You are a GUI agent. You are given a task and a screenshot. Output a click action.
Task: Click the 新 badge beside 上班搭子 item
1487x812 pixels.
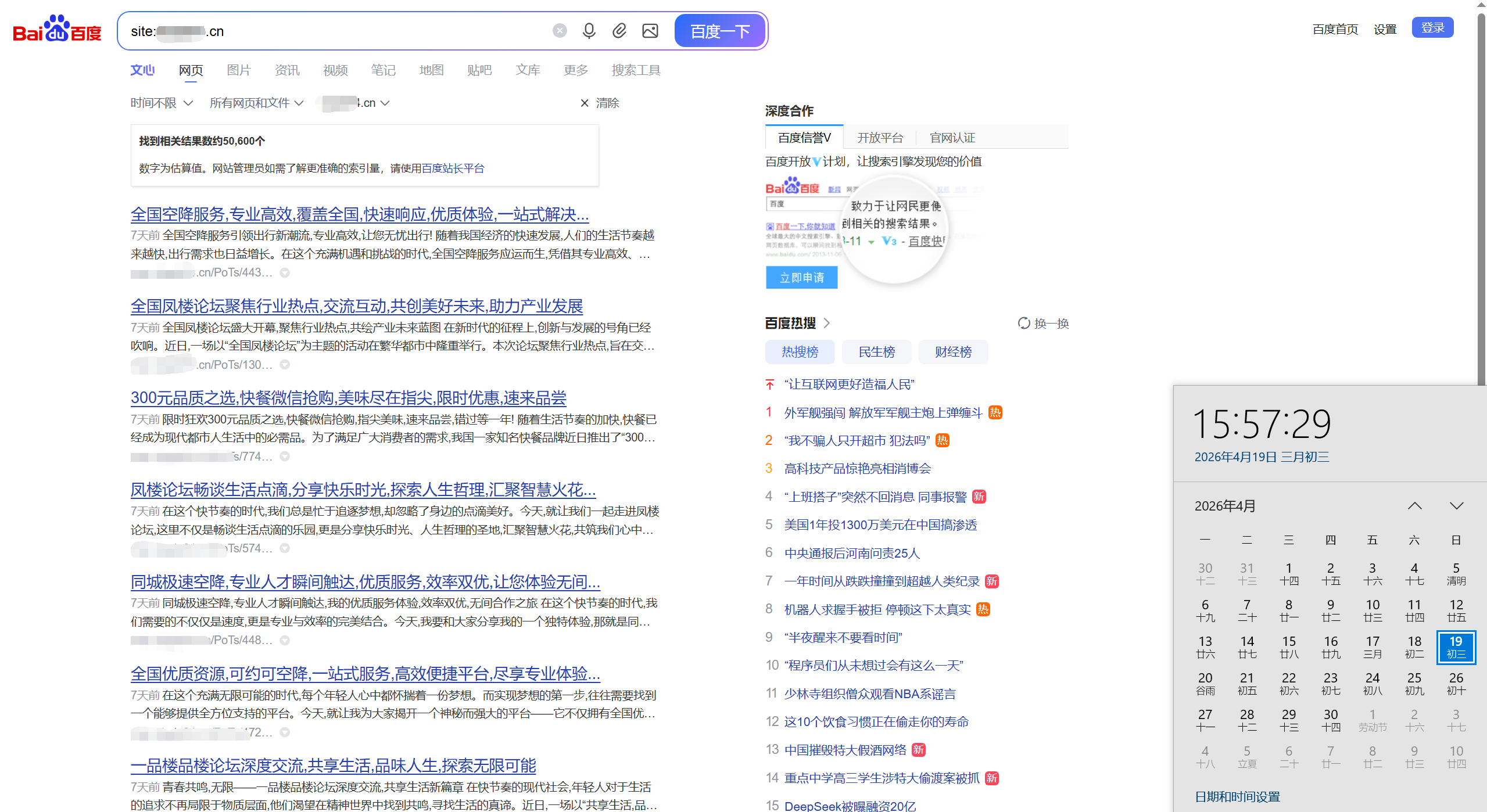tap(979, 497)
